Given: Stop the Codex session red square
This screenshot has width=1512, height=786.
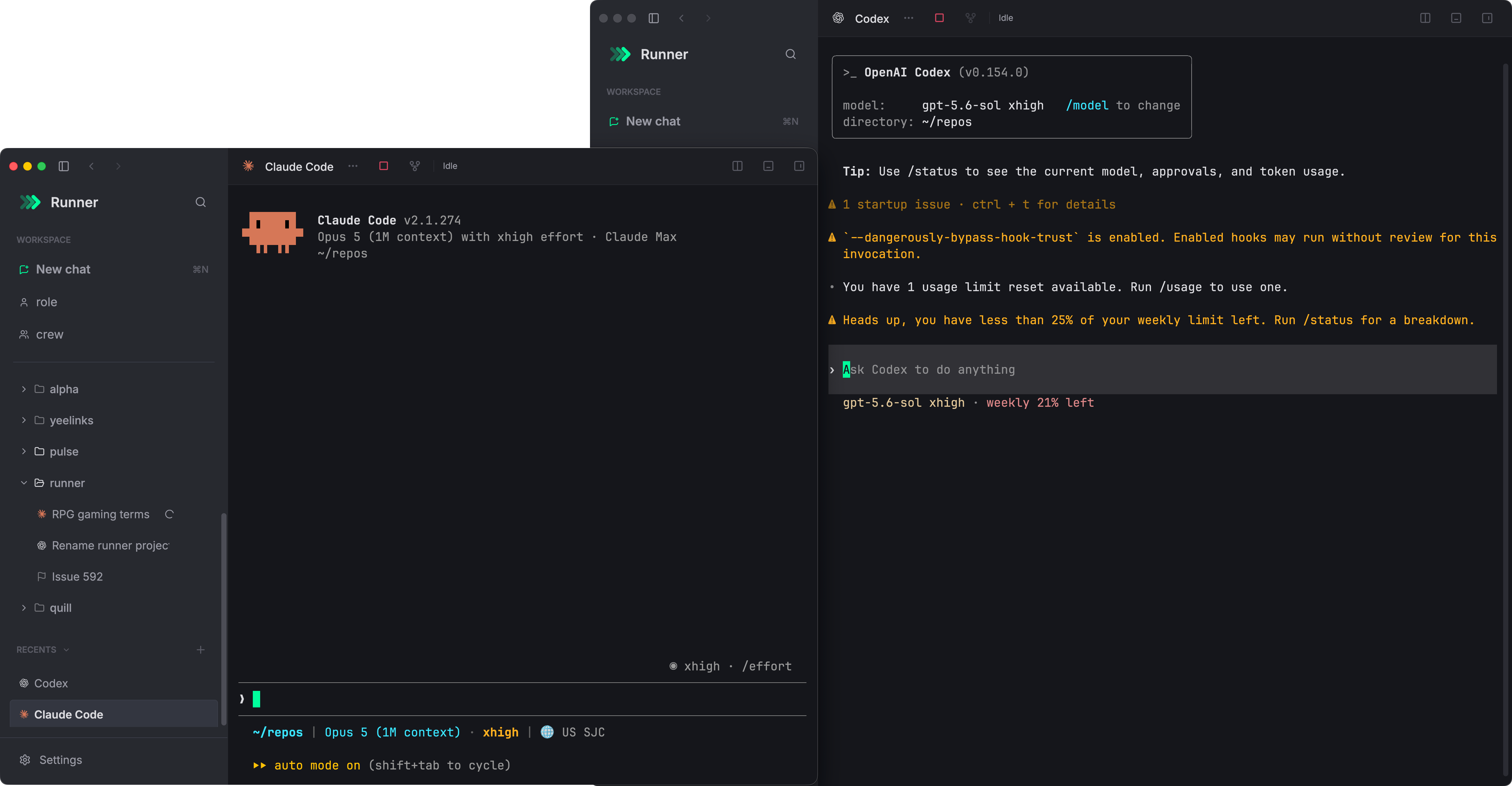Looking at the screenshot, I should [940, 18].
